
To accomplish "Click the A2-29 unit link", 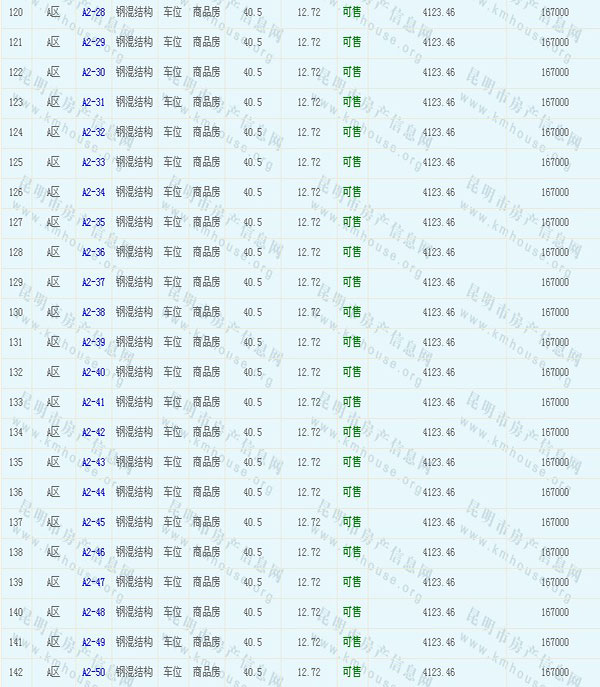I will [x=93, y=42].
